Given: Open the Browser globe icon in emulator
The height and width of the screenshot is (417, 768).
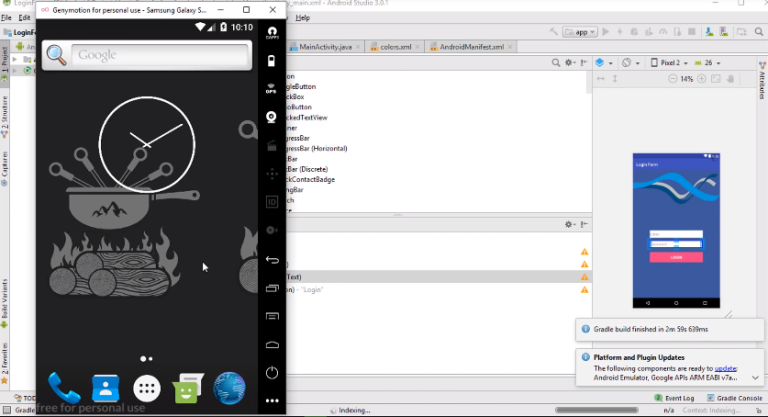Looking at the screenshot, I should pos(229,386).
